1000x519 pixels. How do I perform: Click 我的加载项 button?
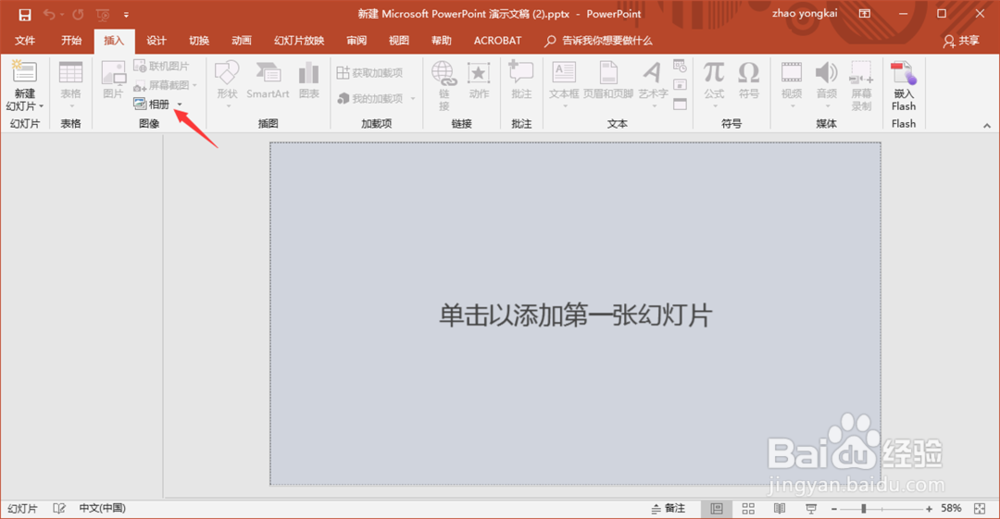tap(371, 98)
